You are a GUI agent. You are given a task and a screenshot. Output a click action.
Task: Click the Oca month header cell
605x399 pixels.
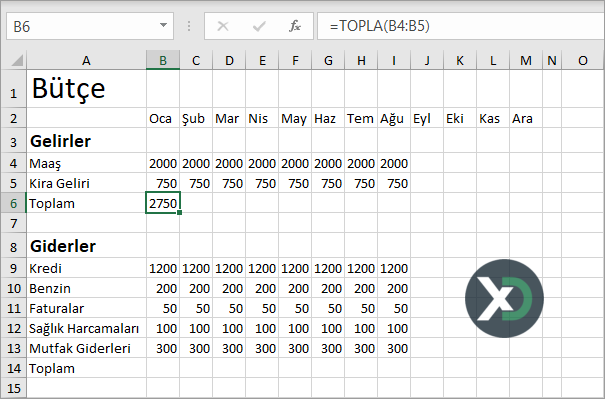click(x=163, y=118)
